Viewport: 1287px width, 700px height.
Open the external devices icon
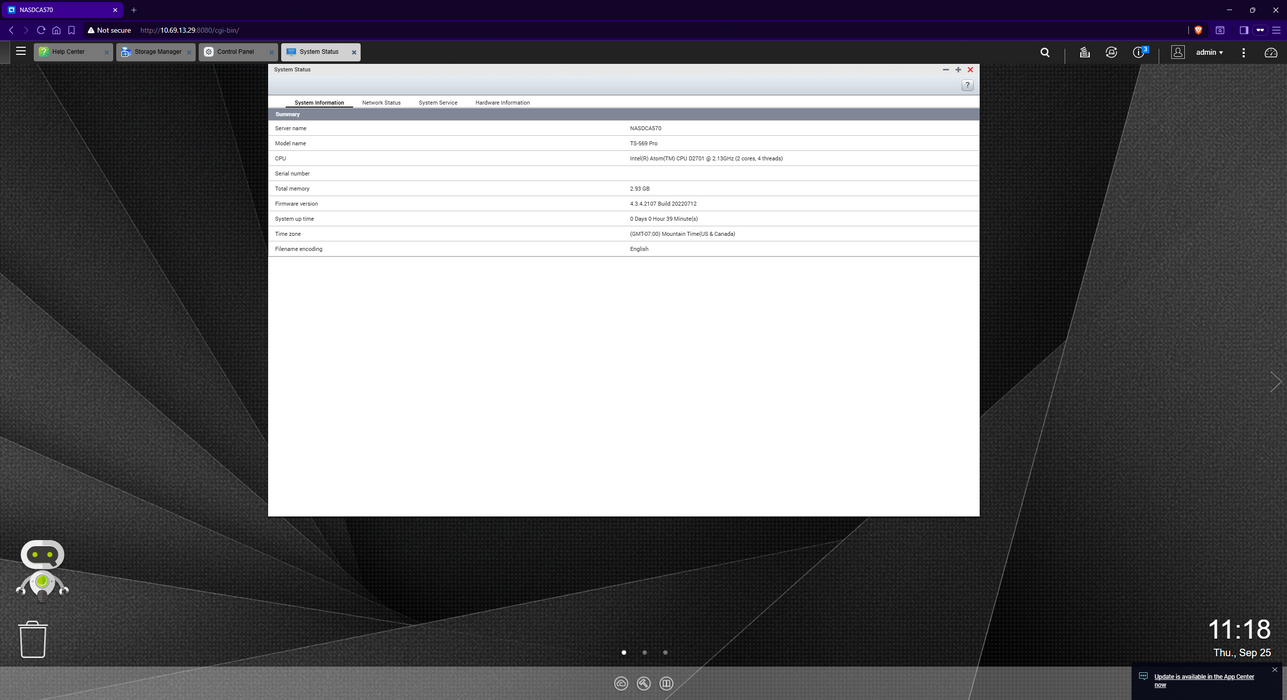(x=1111, y=52)
